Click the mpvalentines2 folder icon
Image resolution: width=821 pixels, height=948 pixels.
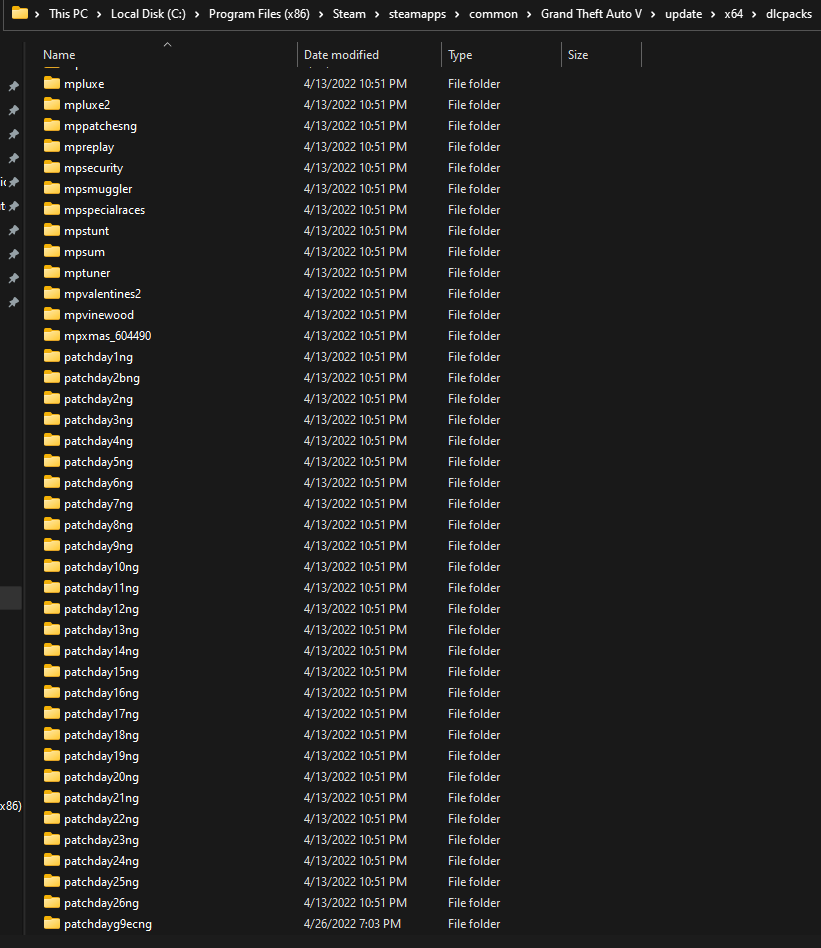pos(52,294)
